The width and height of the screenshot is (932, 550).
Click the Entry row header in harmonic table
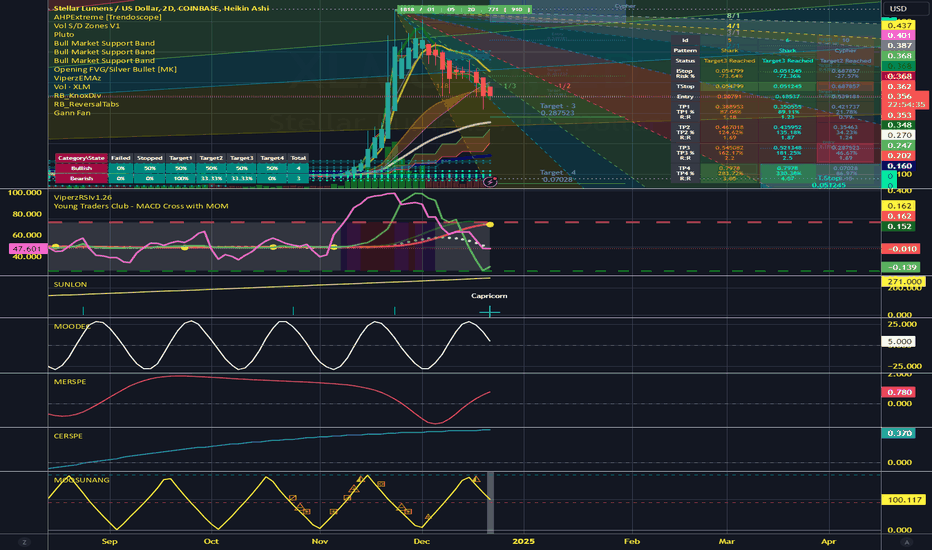[x=685, y=96]
